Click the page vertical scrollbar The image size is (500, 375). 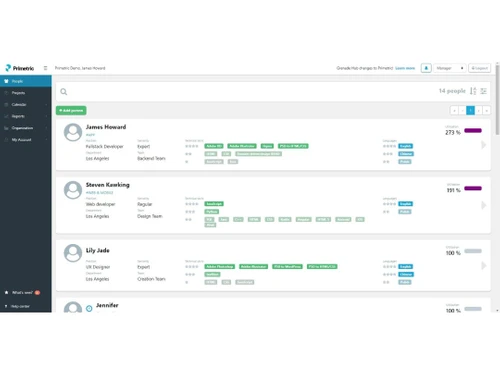[x=497, y=100]
